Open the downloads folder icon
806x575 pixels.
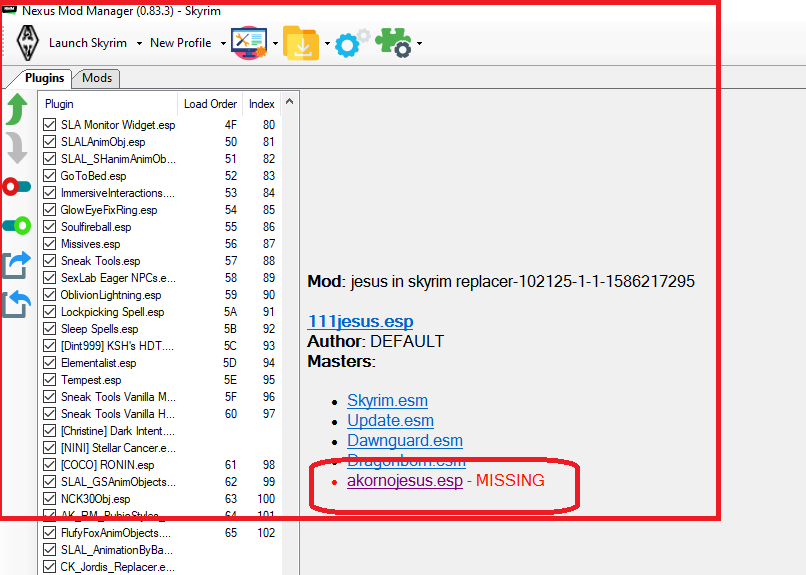click(301, 43)
